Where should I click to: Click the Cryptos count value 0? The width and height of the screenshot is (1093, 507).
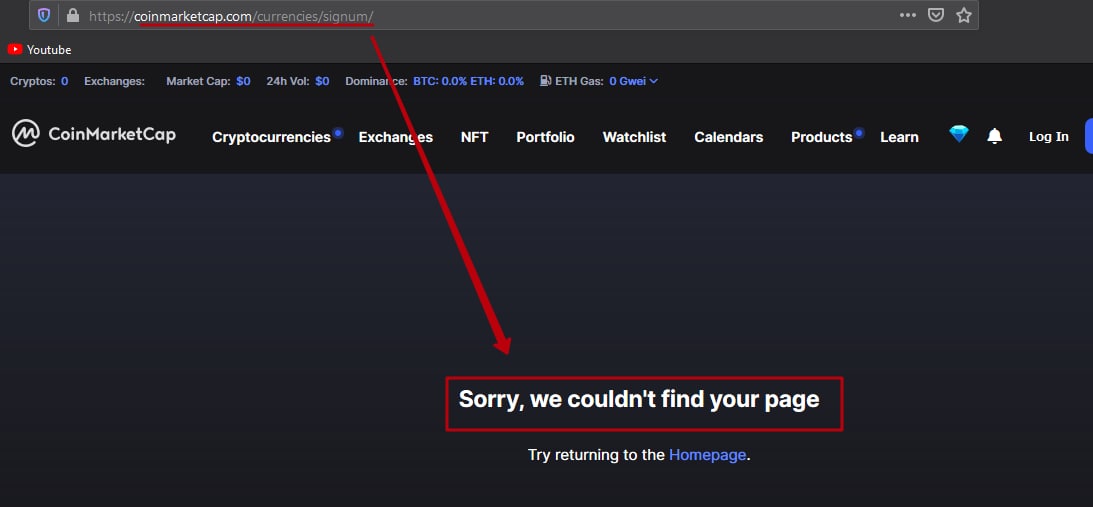[x=65, y=81]
